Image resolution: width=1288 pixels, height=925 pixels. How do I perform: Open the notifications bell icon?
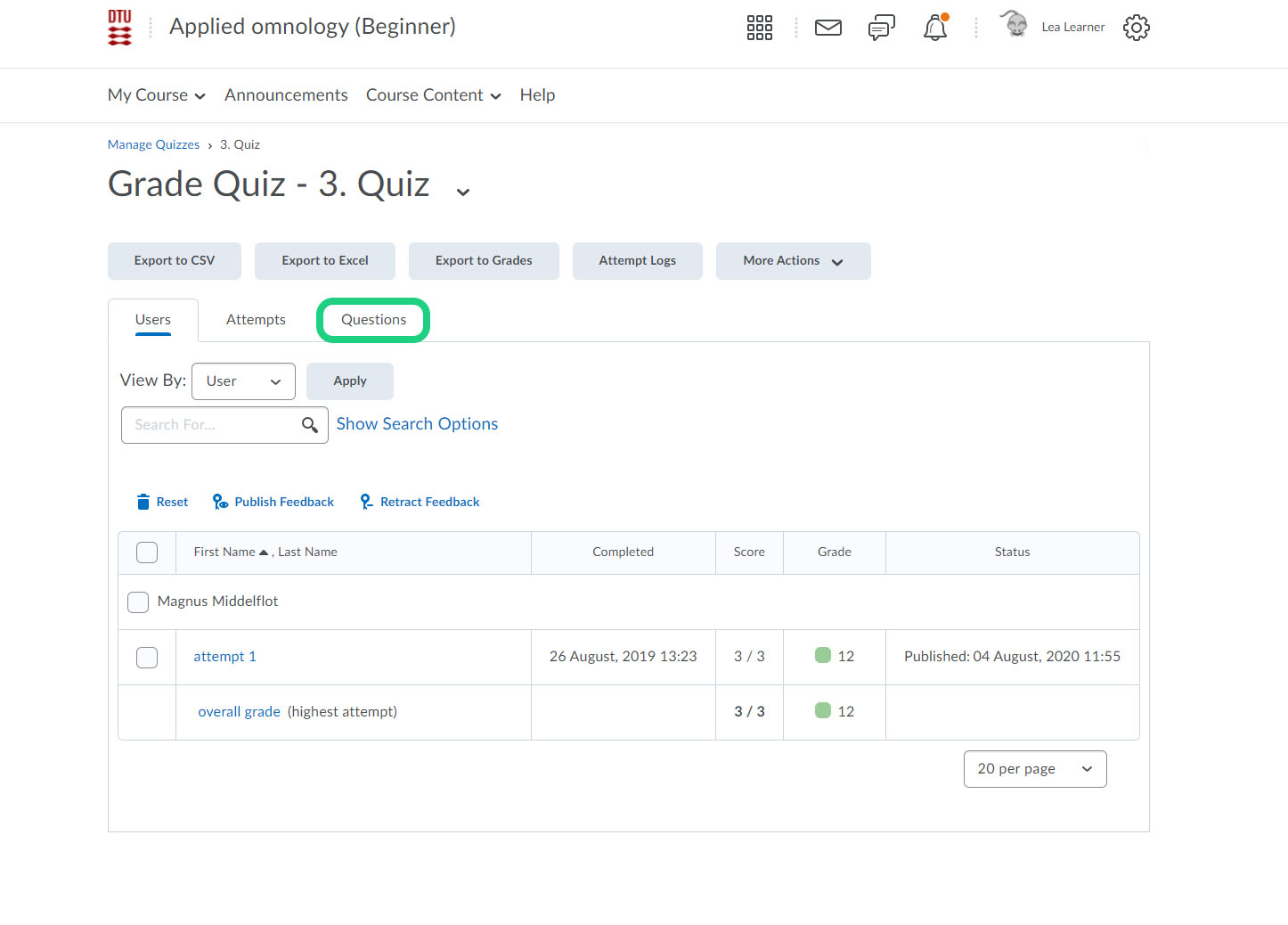[934, 28]
